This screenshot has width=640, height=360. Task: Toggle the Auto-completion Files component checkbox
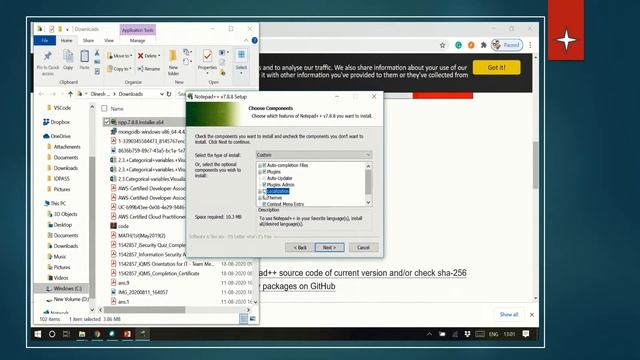click(264, 165)
